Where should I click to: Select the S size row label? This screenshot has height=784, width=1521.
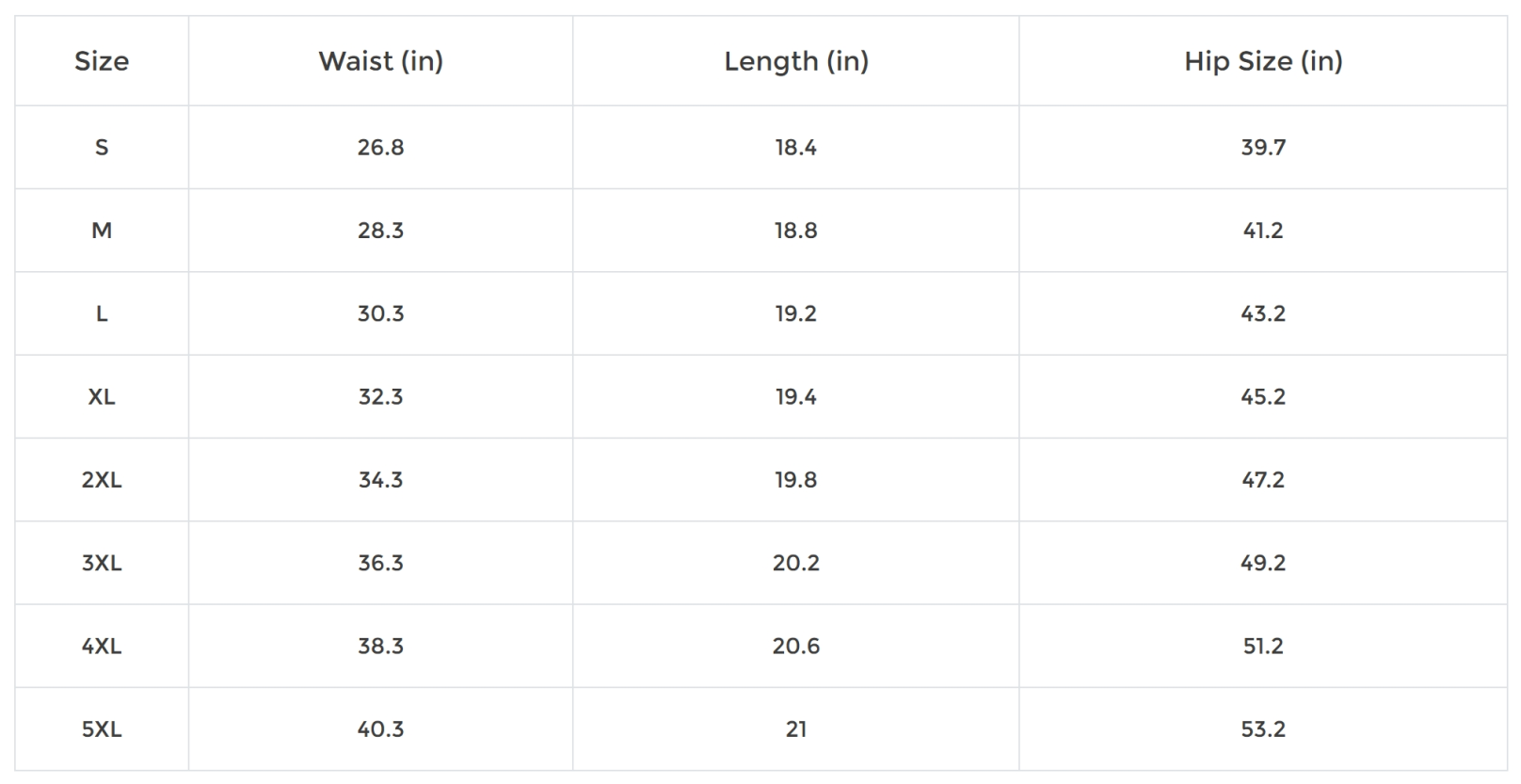pos(102,148)
